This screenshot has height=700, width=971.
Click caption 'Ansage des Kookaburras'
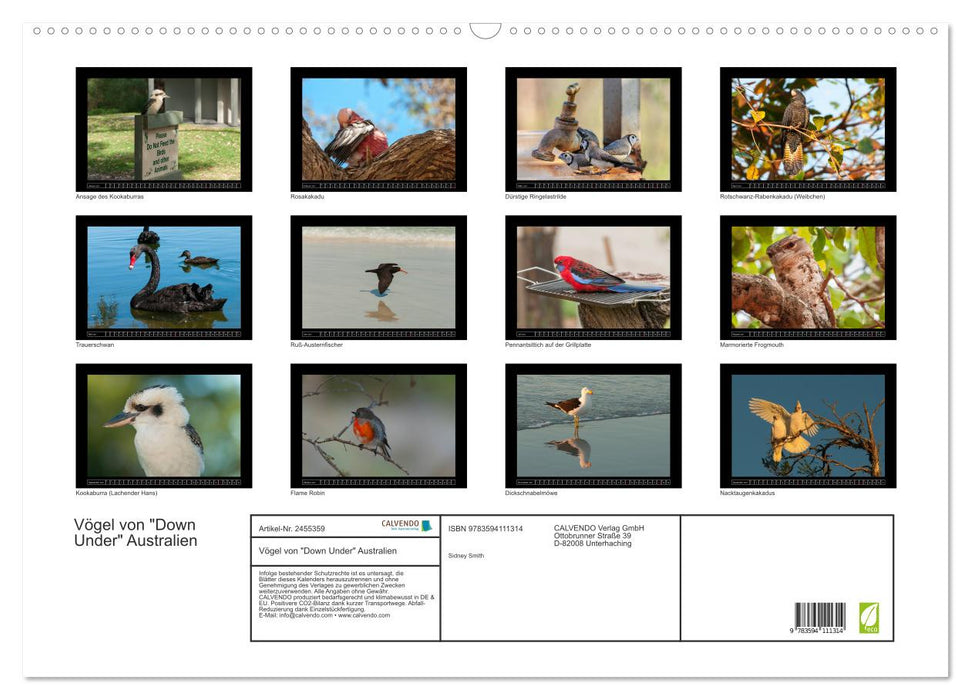pyautogui.click(x=110, y=196)
